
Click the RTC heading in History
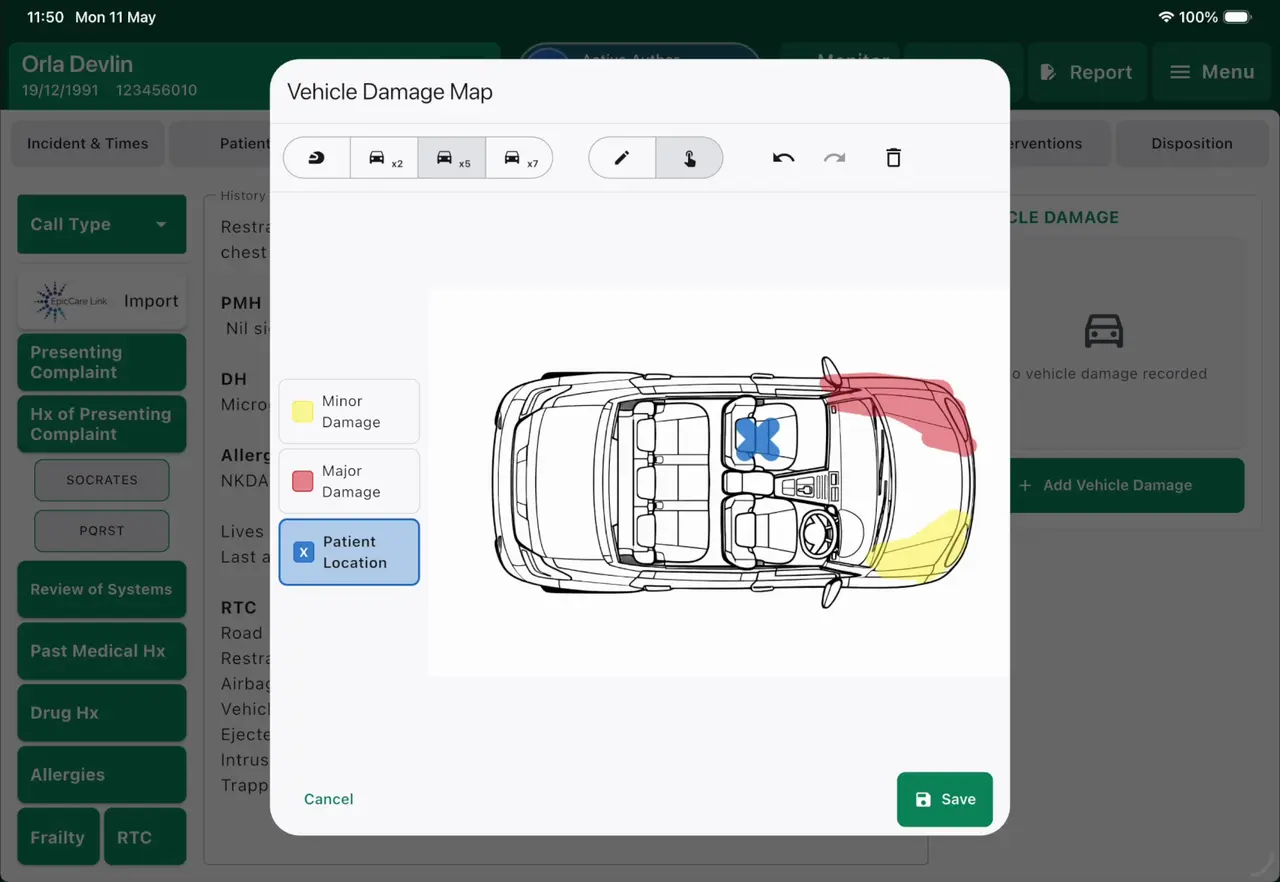(239, 607)
